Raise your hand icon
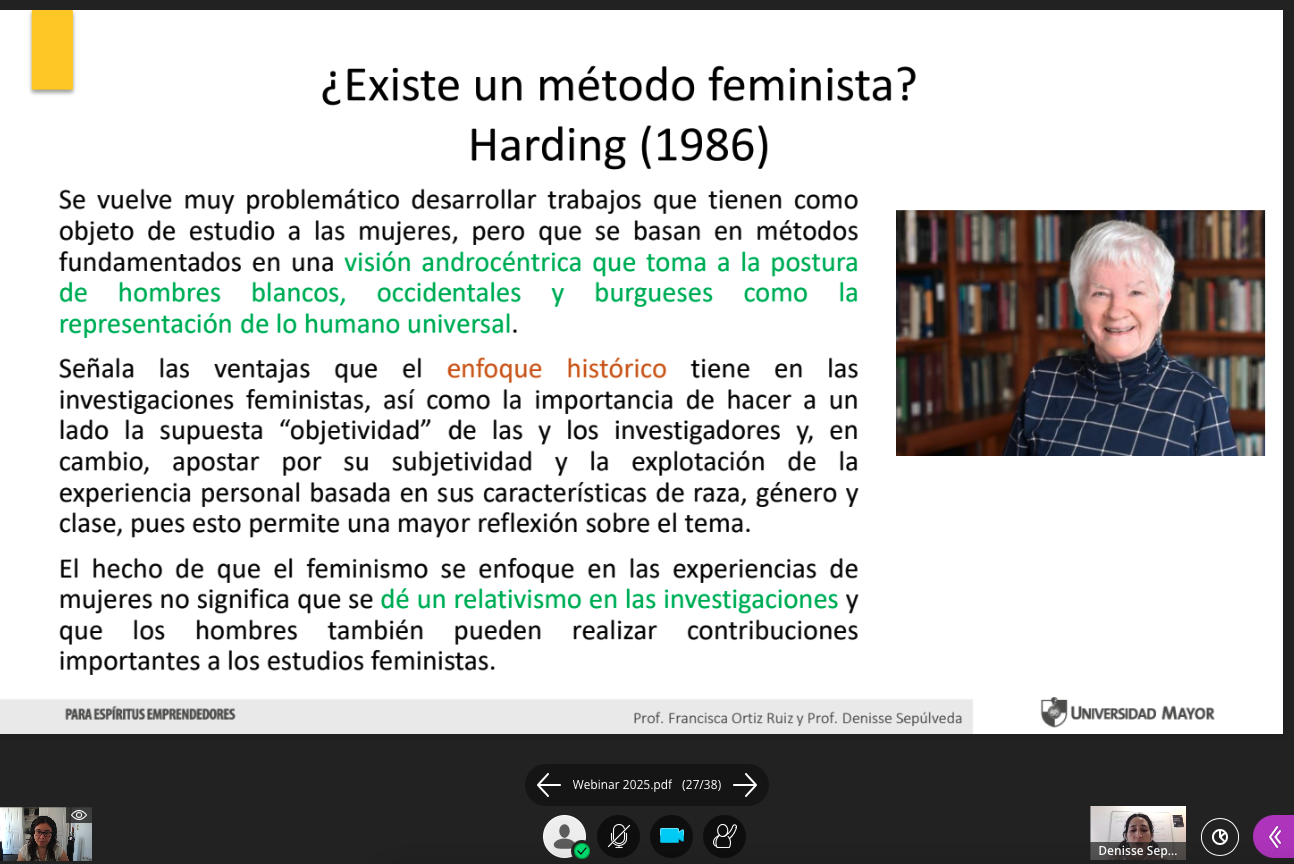The image size is (1294, 864). pyautogui.click(x=724, y=836)
